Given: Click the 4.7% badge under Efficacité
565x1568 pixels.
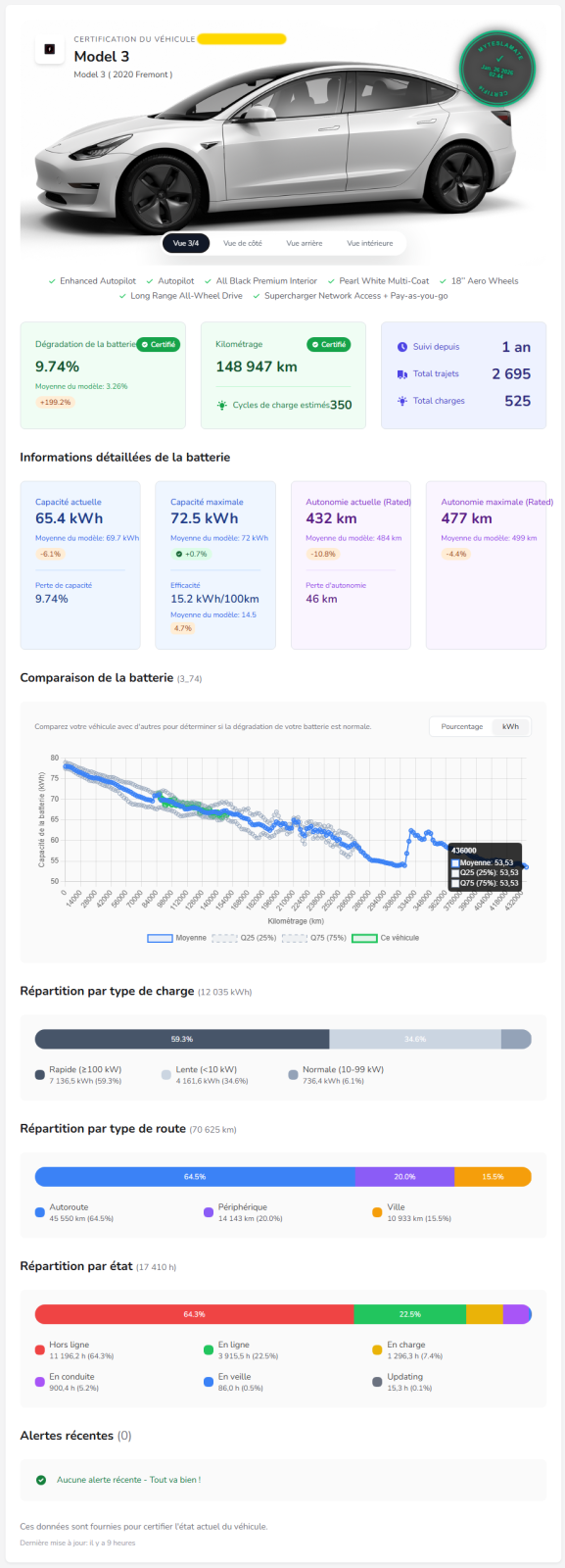Looking at the screenshot, I should (x=183, y=628).
